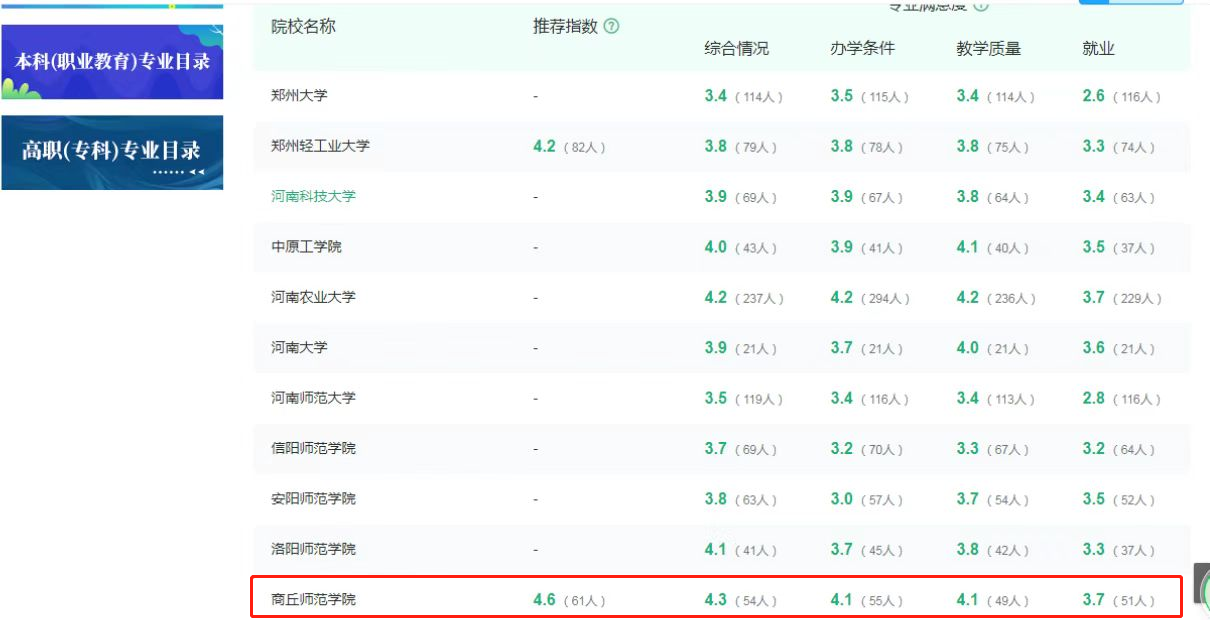Open 河南师范大学 entry
This screenshot has width=1210, height=620.
(313, 398)
